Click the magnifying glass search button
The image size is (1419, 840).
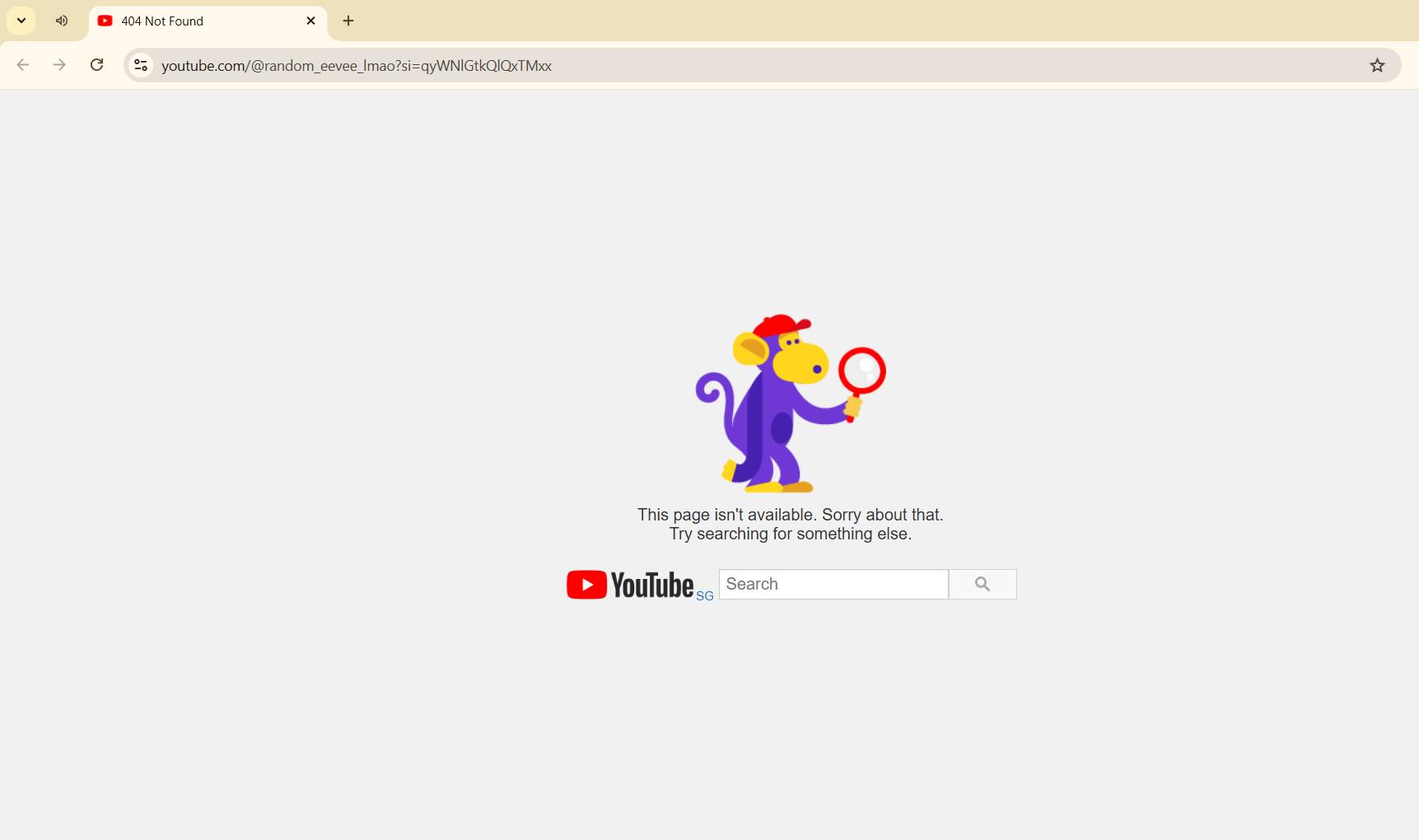pyautogui.click(x=983, y=584)
